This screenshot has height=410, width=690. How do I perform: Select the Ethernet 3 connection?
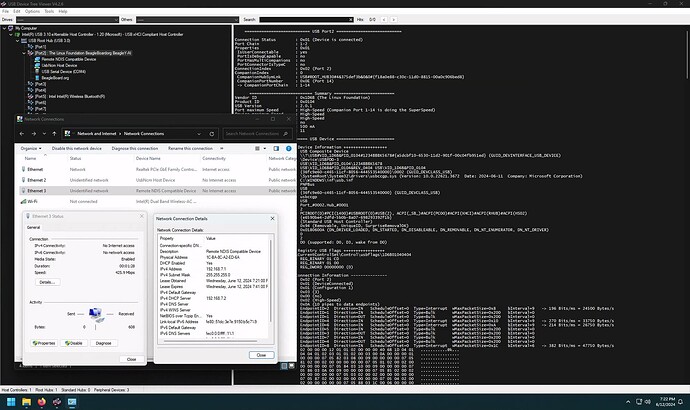coord(156,191)
